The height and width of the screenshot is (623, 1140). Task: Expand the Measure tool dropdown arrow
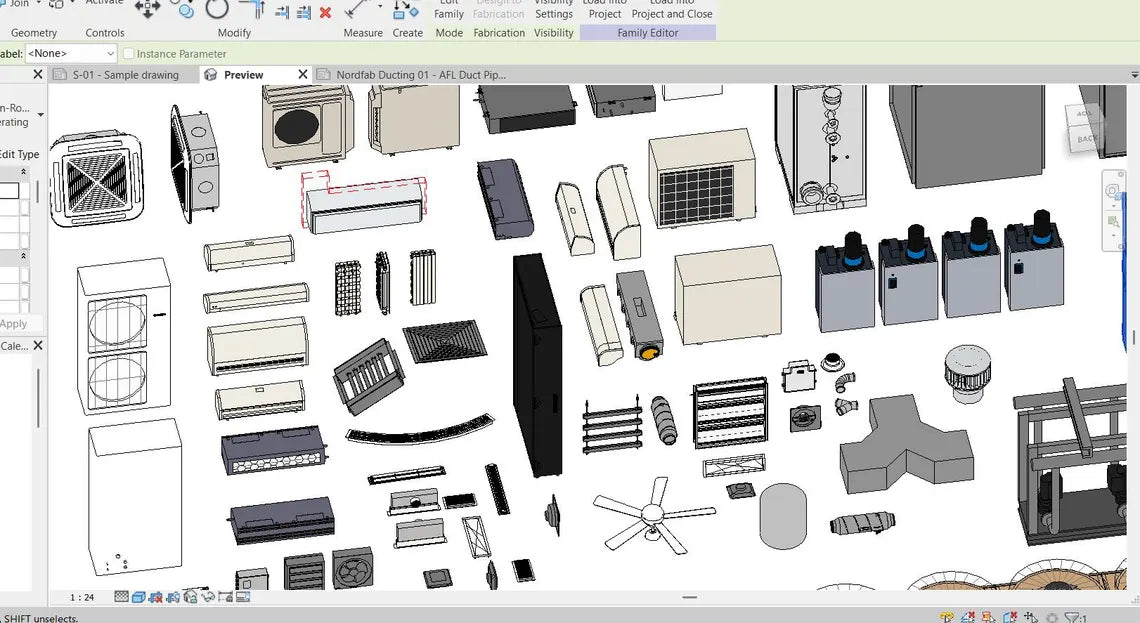380,6
